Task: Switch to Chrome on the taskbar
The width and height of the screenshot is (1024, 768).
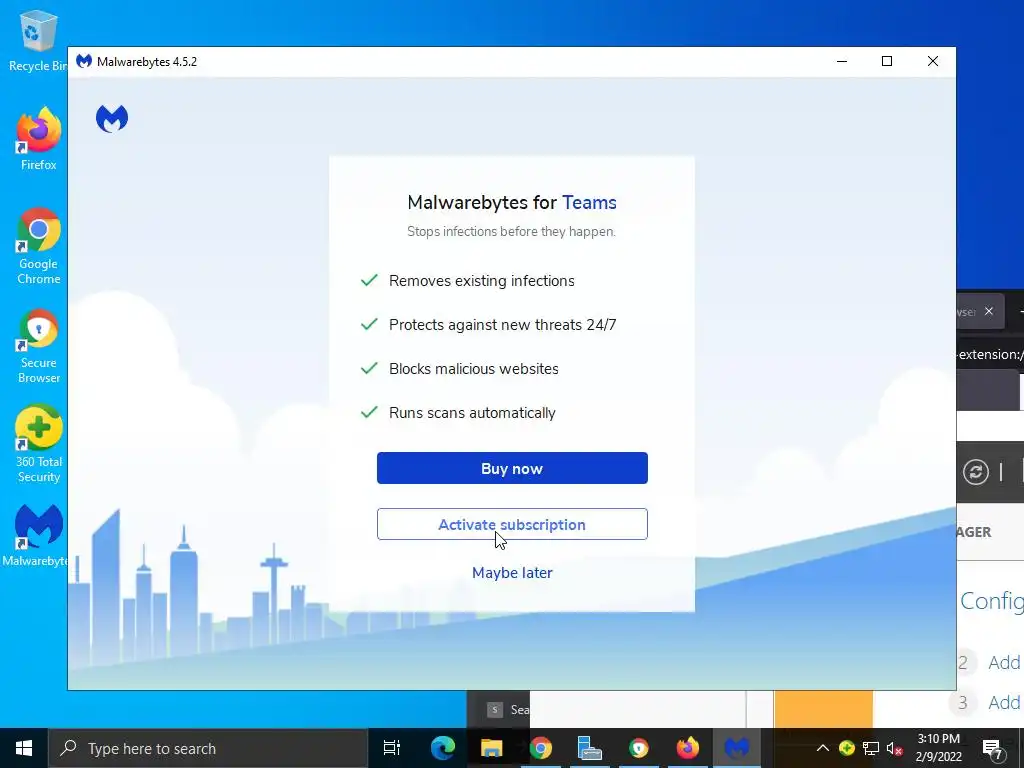Action: click(541, 748)
